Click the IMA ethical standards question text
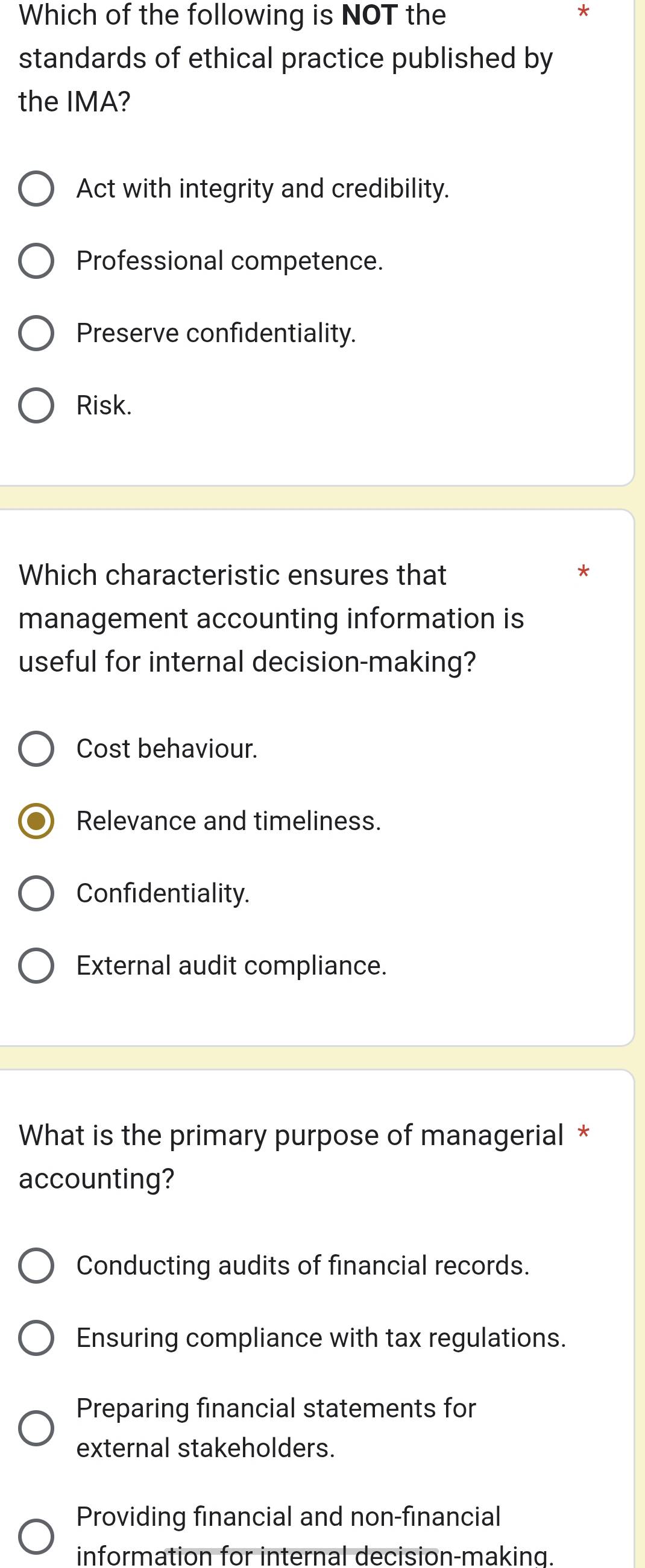 (x=286, y=58)
